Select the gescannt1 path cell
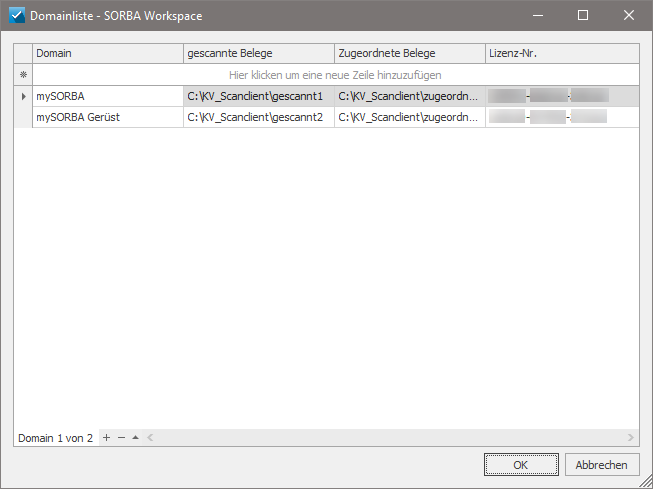This screenshot has width=653, height=489. click(x=259, y=96)
